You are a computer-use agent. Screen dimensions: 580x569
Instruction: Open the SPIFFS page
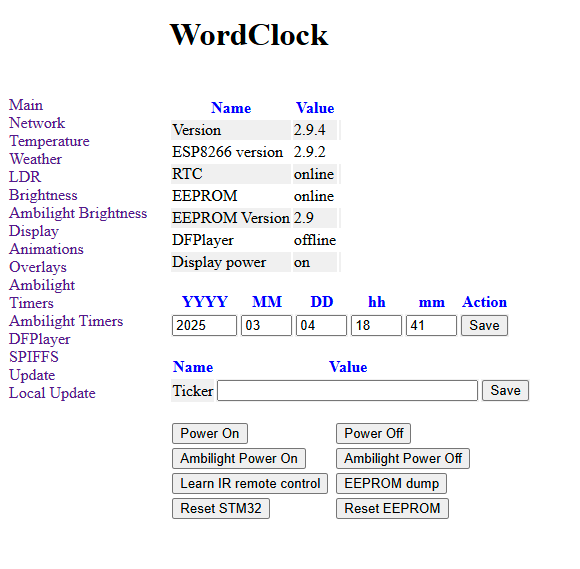click(34, 357)
